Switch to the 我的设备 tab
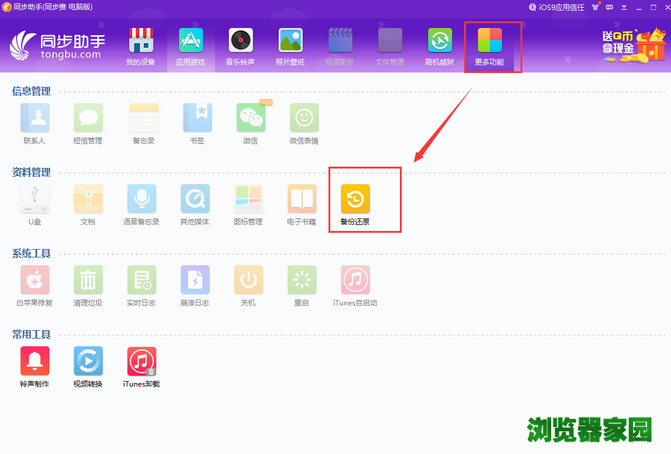Viewport: 671px width, 454px height. click(x=141, y=46)
